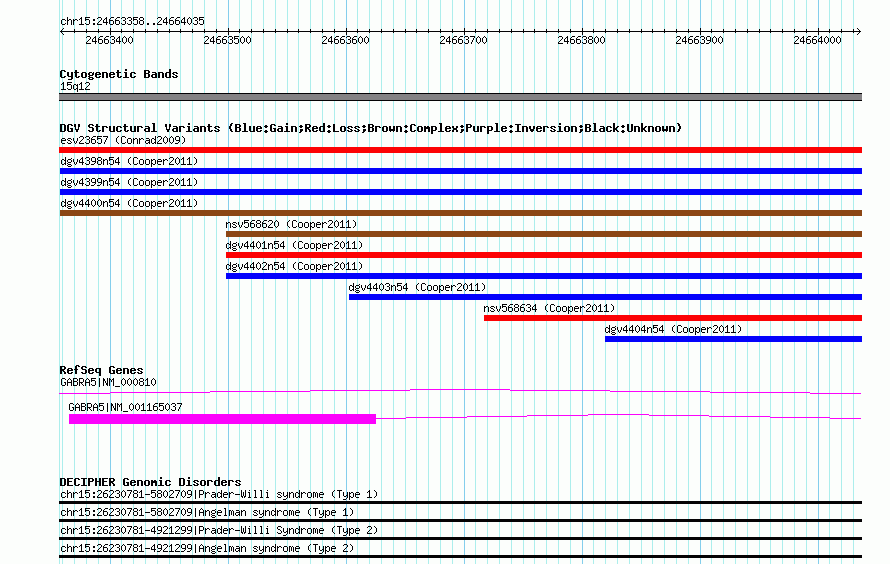Click the red nsv568634 loss bar
The image size is (890, 564).
673,318
